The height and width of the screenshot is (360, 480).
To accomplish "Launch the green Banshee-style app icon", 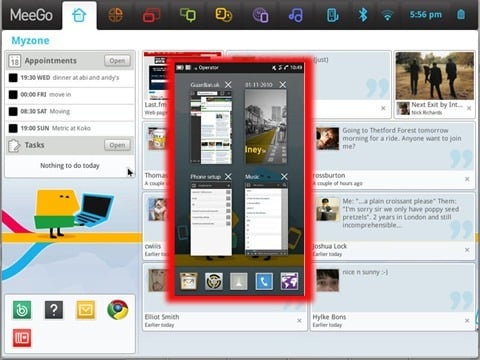I will coord(22,310).
